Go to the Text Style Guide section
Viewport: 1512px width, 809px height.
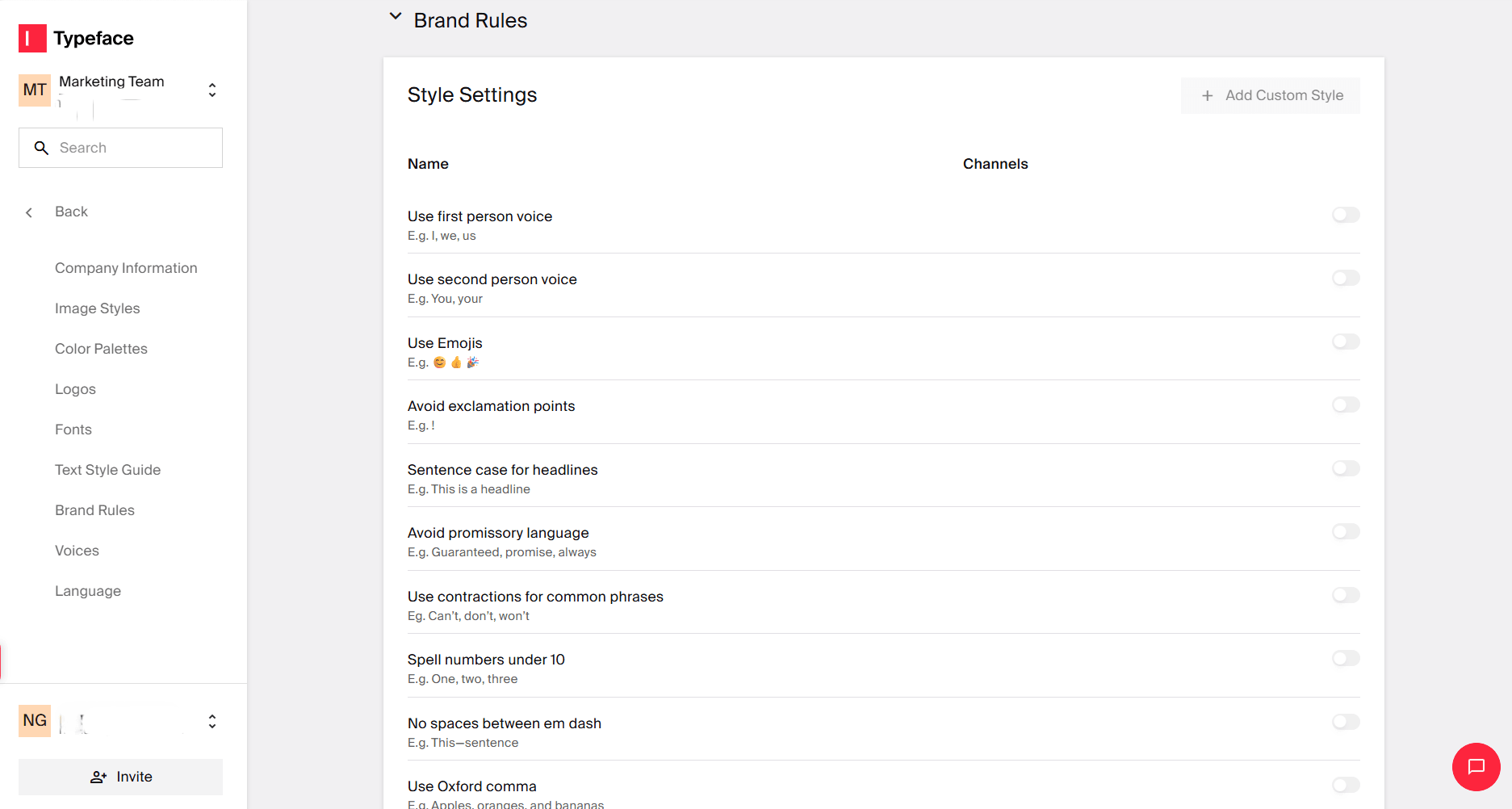[107, 469]
